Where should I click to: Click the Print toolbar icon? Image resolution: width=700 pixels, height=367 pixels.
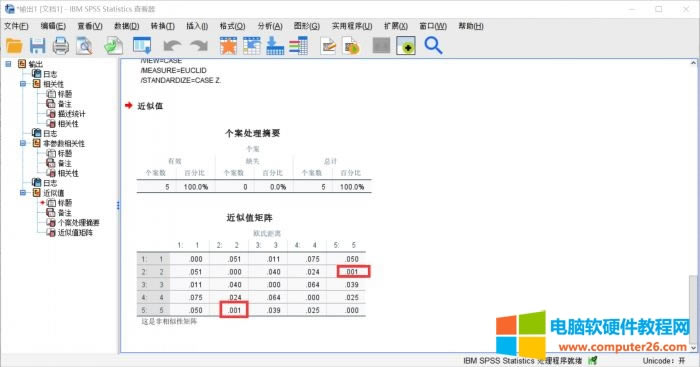(x=61, y=46)
